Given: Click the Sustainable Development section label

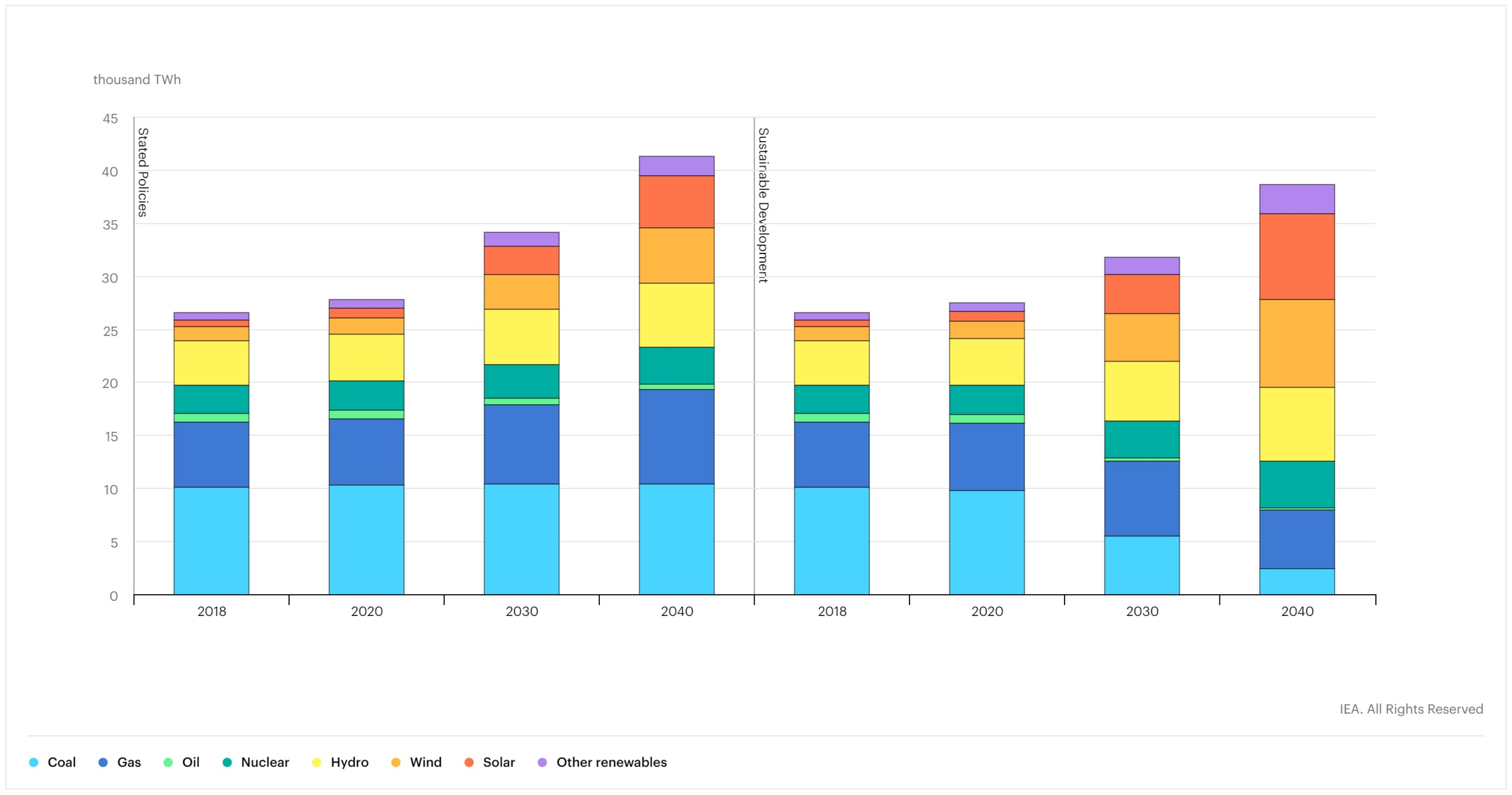Looking at the screenshot, I should click(x=763, y=205).
